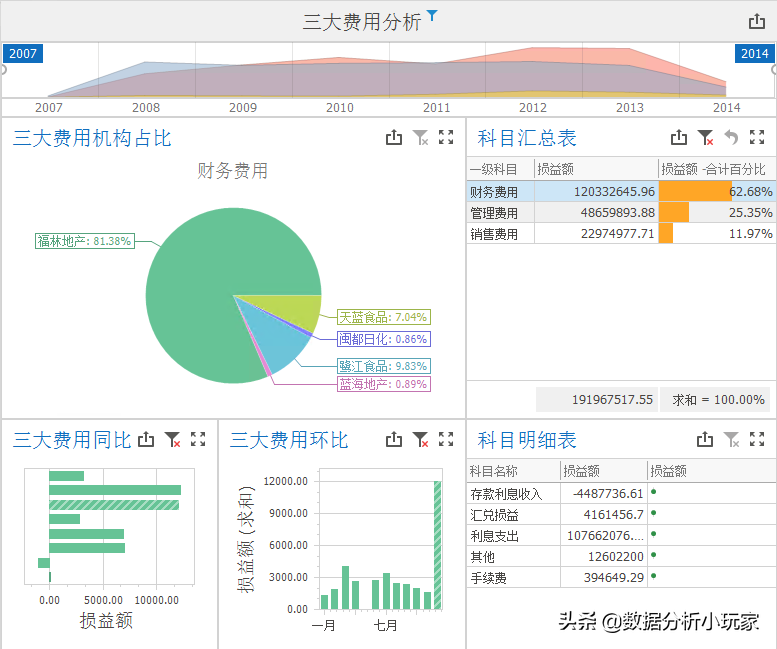Click the 2014 range end handle
This screenshot has width=777, height=649.
[754, 53]
